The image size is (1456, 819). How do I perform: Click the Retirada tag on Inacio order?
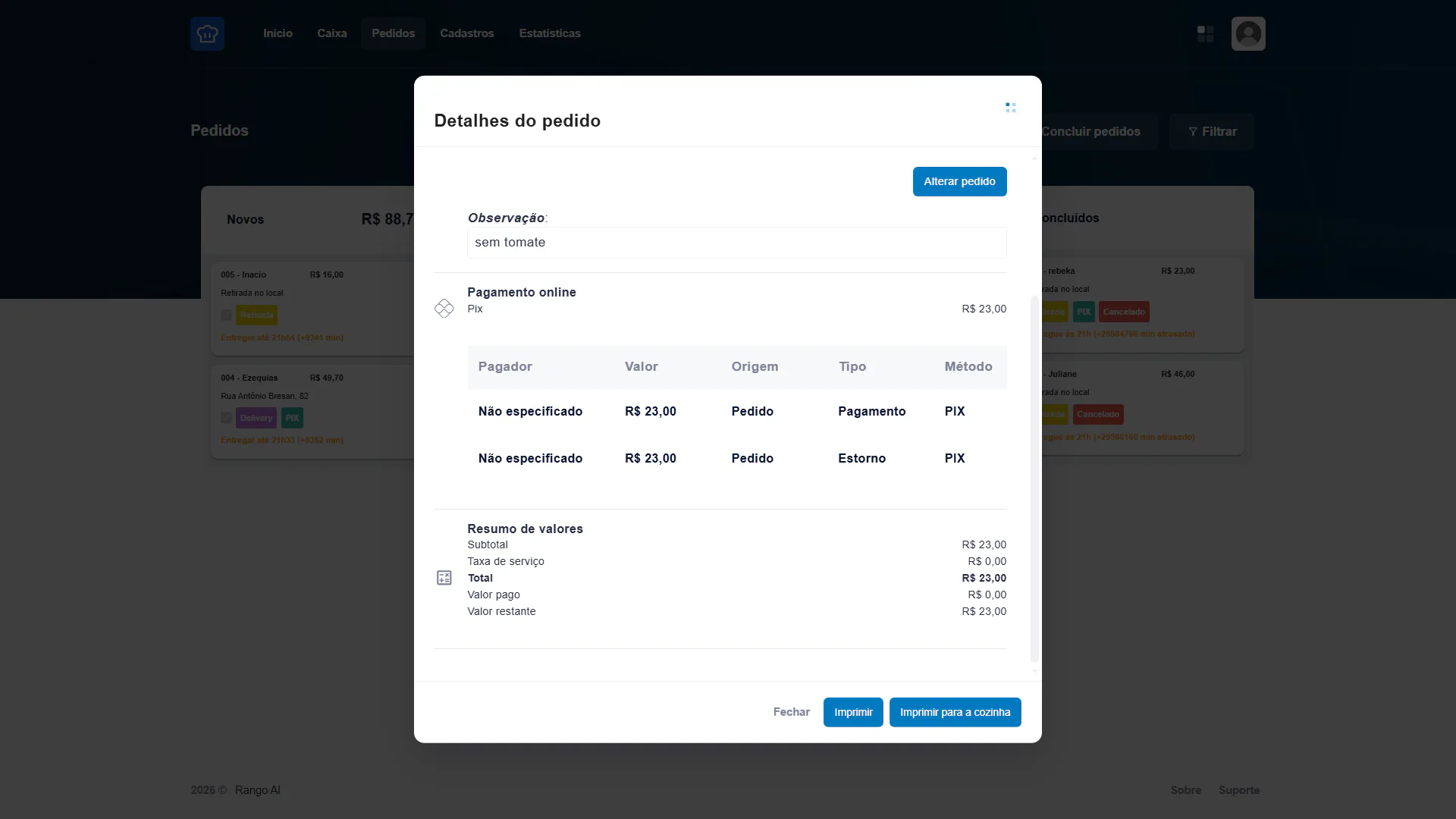tap(256, 315)
